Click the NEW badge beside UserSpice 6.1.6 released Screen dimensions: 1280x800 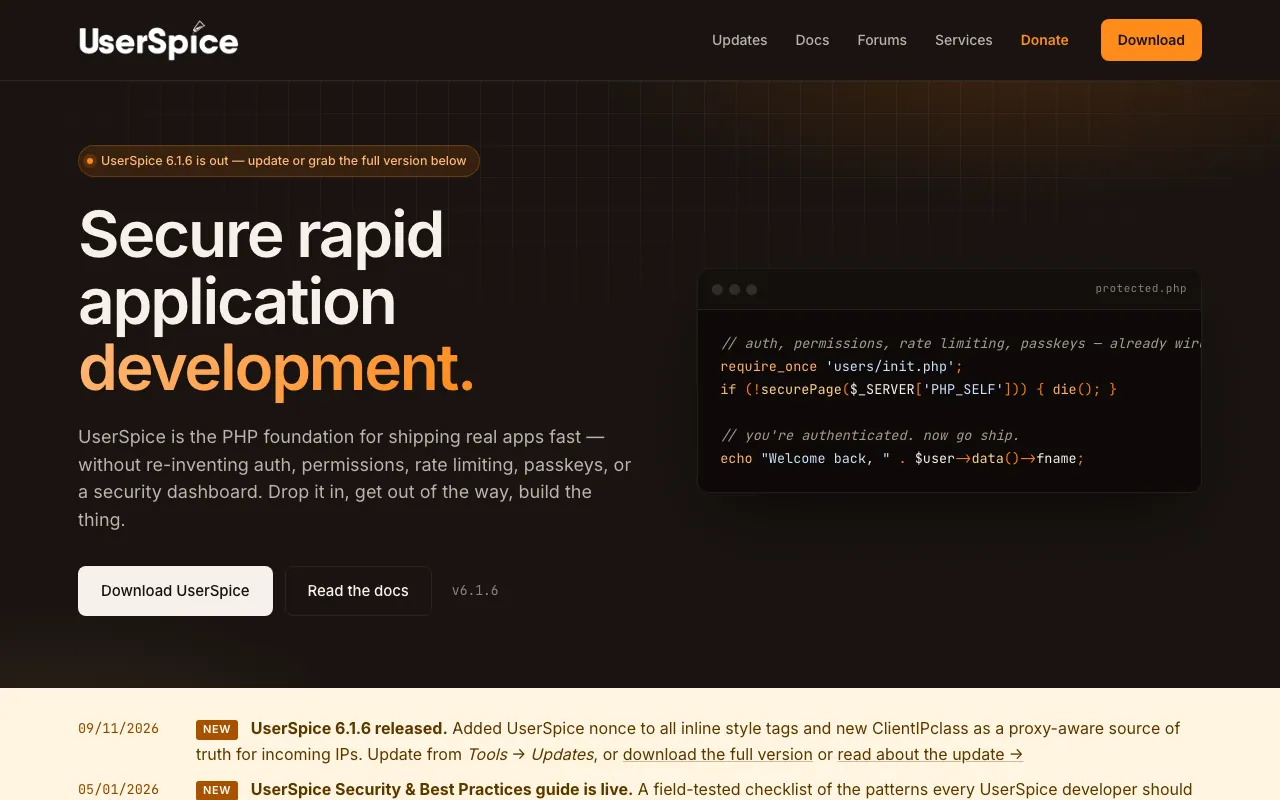tap(217, 729)
